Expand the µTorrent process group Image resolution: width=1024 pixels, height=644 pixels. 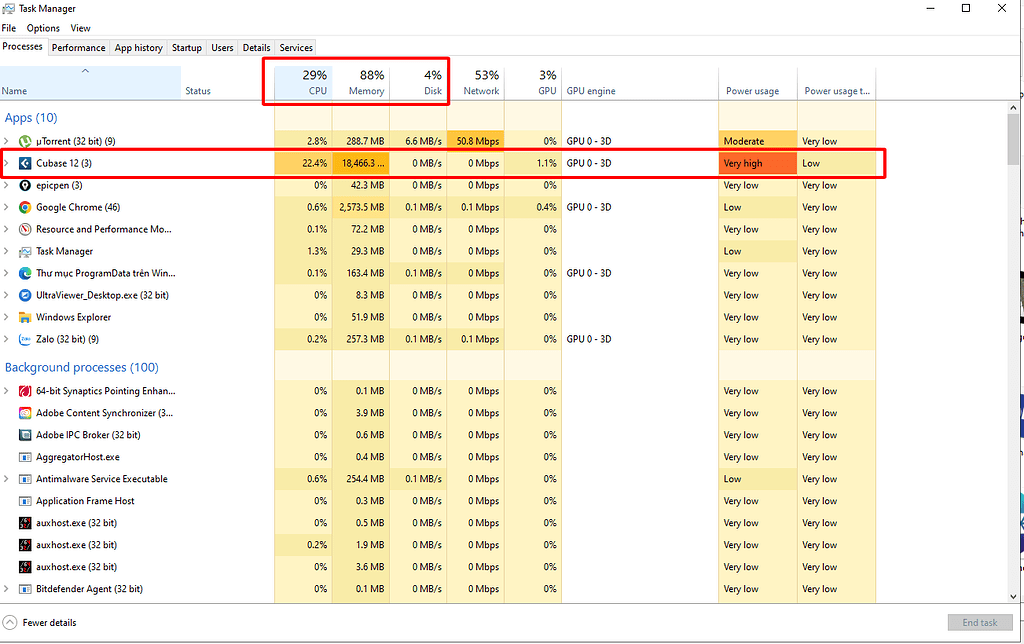coord(8,141)
